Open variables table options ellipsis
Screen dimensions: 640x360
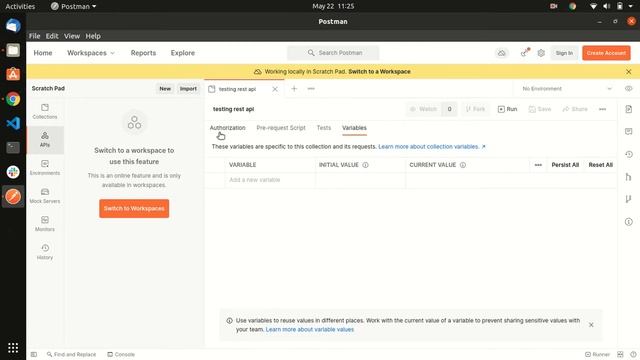click(x=538, y=165)
